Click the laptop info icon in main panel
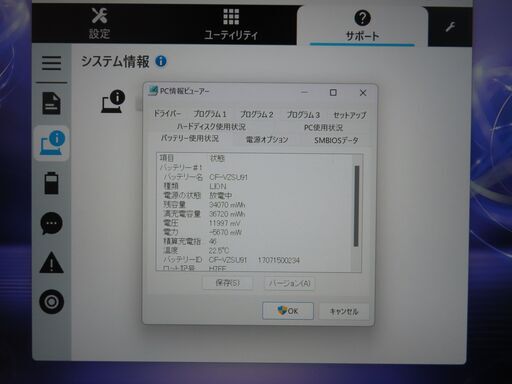The image size is (512, 384). coord(113,101)
